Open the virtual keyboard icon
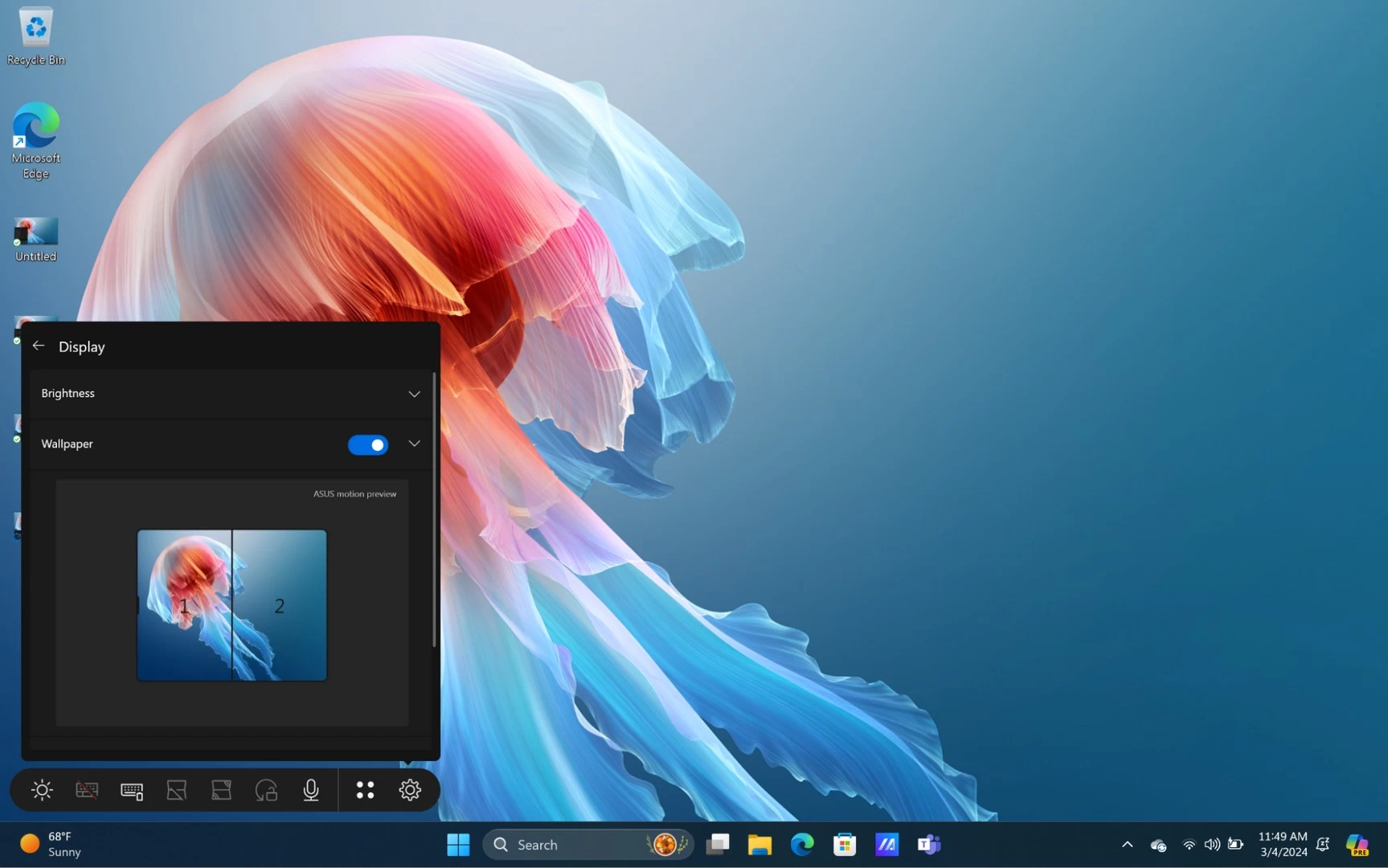This screenshot has height=868, width=1388. click(132, 791)
